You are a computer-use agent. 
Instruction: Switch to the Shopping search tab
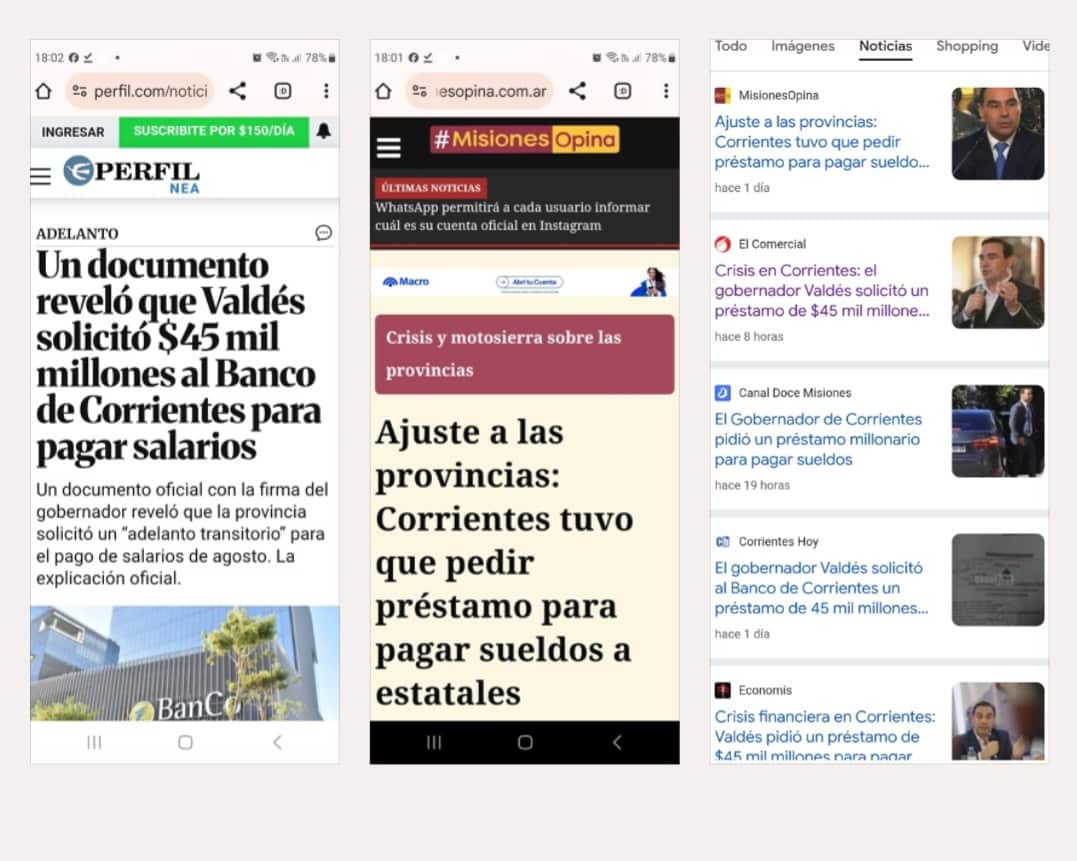point(967,46)
